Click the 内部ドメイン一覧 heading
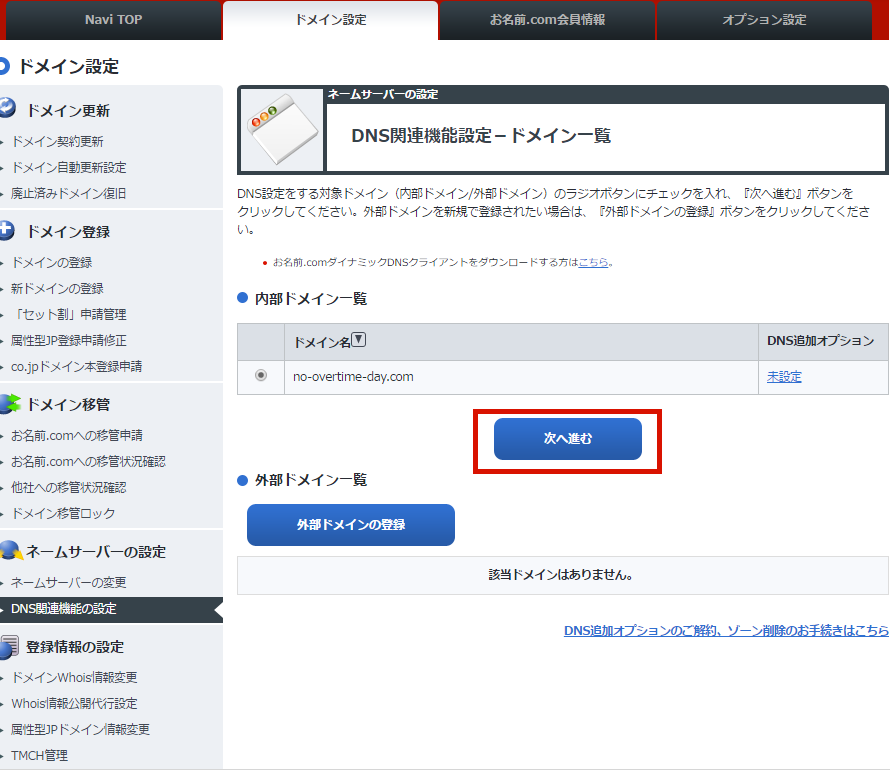 [x=310, y=298]
